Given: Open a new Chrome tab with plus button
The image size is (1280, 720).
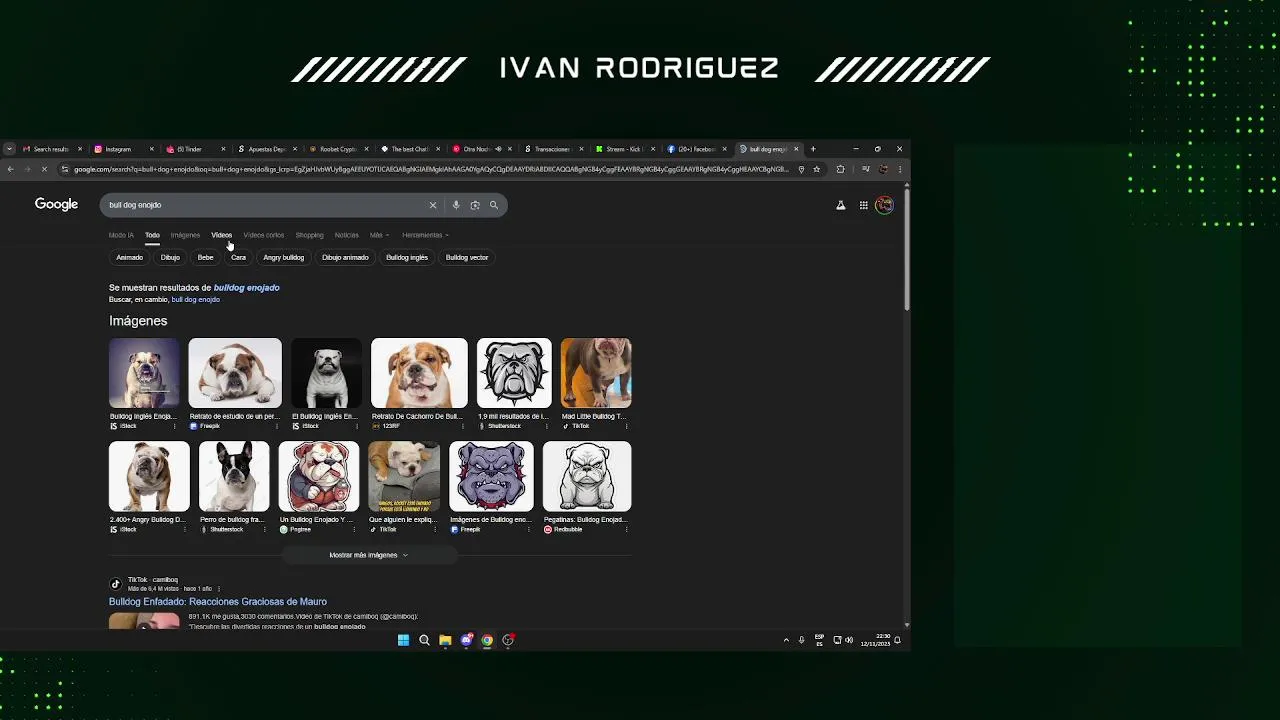Looking at the screenshot, I should pos(813,149).
